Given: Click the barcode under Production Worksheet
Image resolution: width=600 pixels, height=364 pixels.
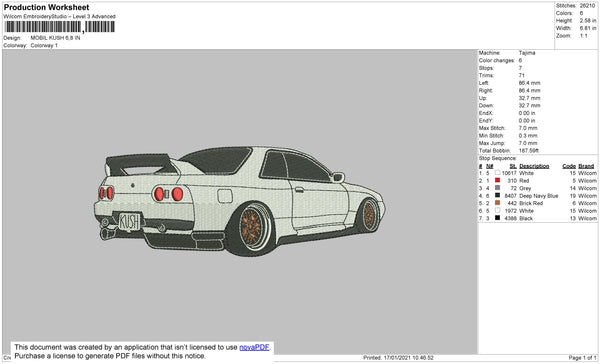Looking at the screenshot, I should click(59, 27).
